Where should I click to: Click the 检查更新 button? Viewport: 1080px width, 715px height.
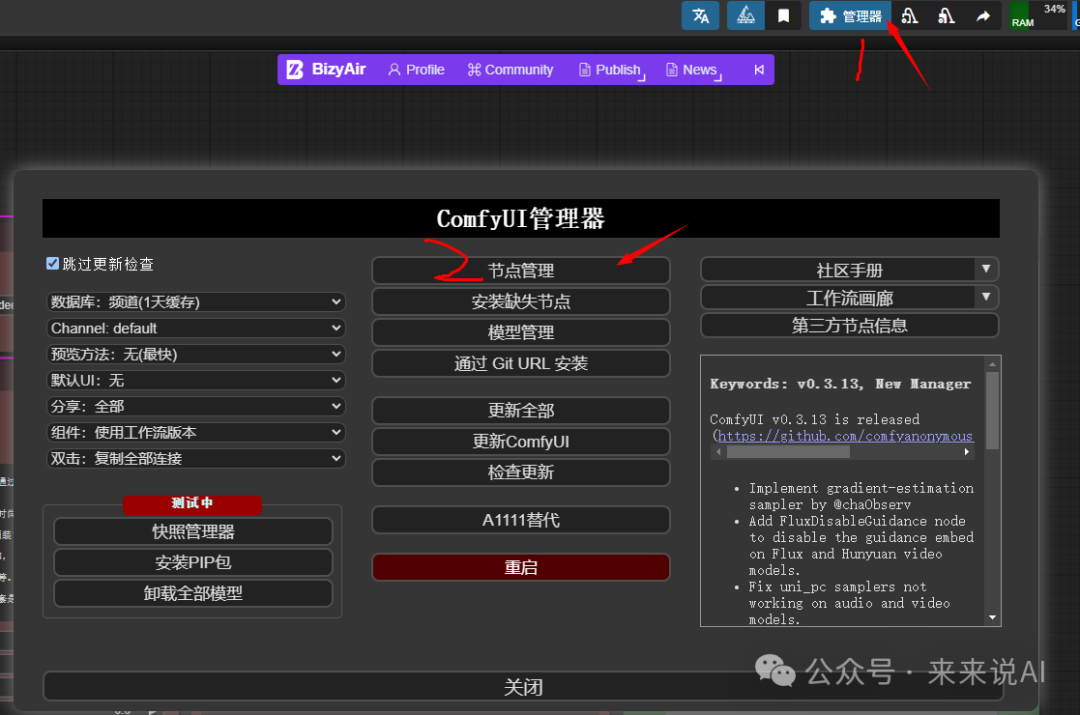521,473
